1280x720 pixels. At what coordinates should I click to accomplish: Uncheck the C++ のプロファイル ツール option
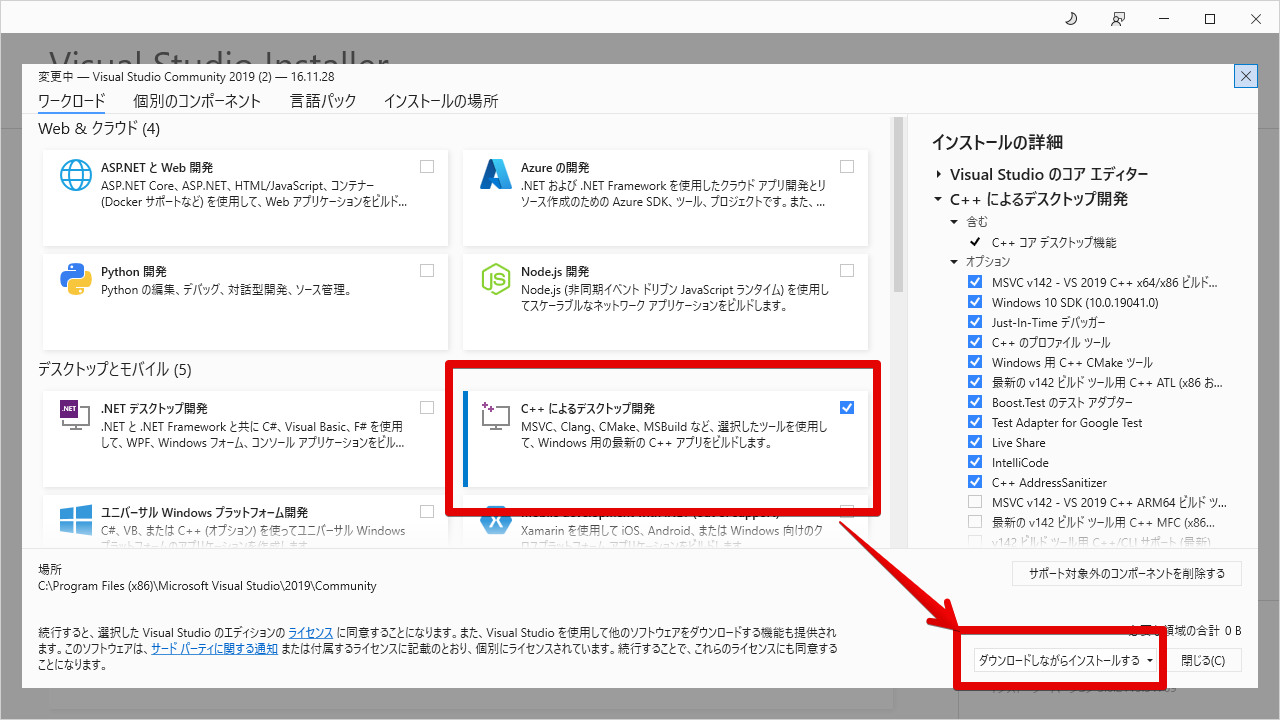[975, 342]
